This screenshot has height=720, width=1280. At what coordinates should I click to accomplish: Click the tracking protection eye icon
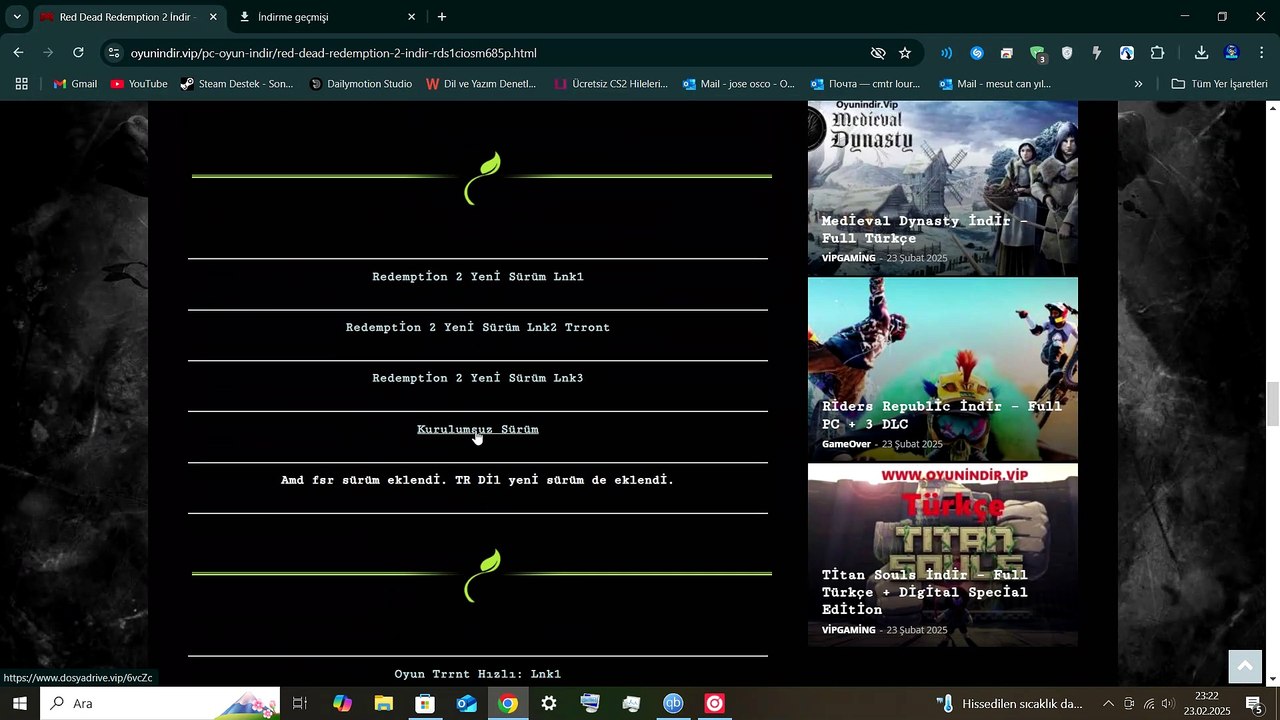click(x=878, y=53)
